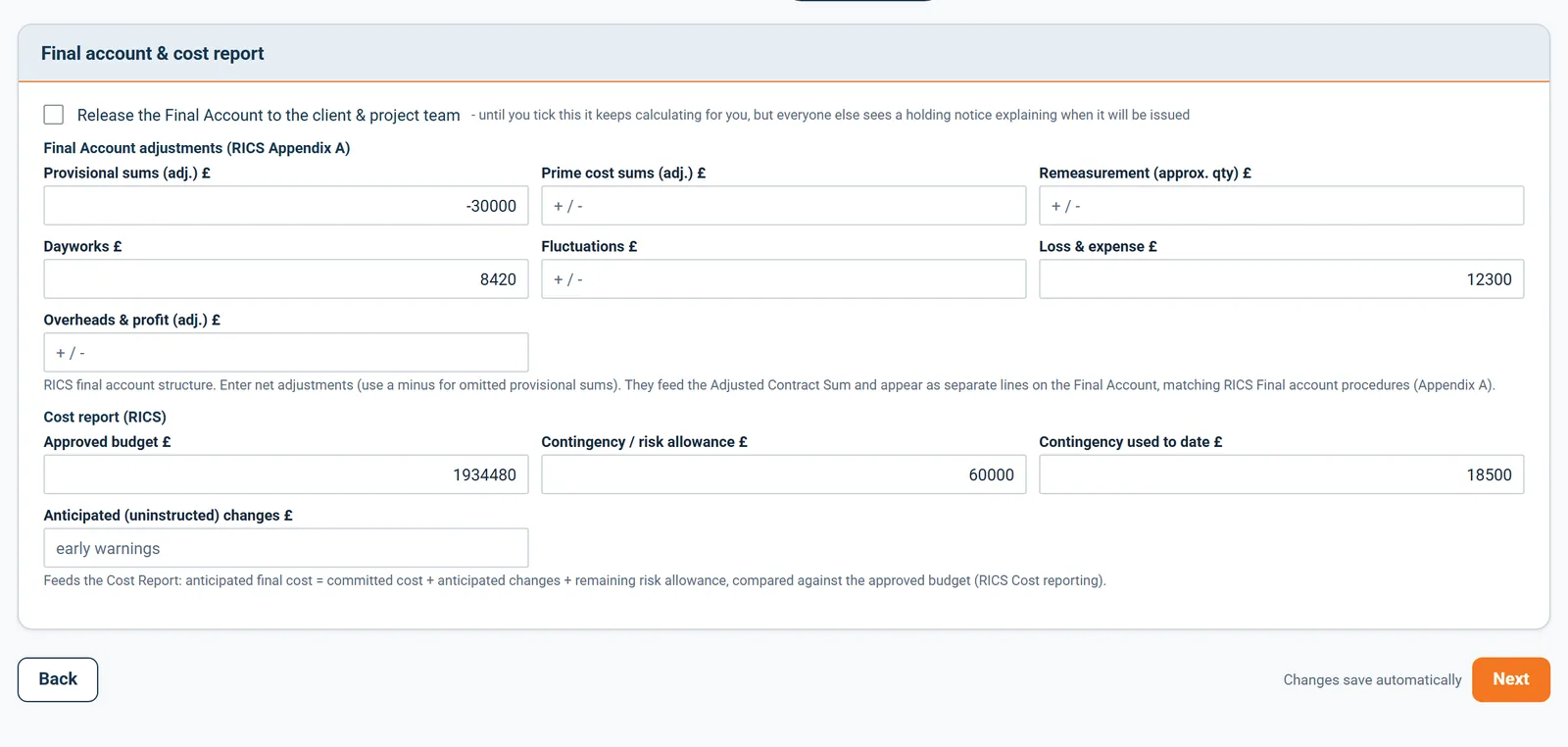Screen dimensions: 1568x747
Task: Click into the Fluctuations field
Action: (784, 279)
